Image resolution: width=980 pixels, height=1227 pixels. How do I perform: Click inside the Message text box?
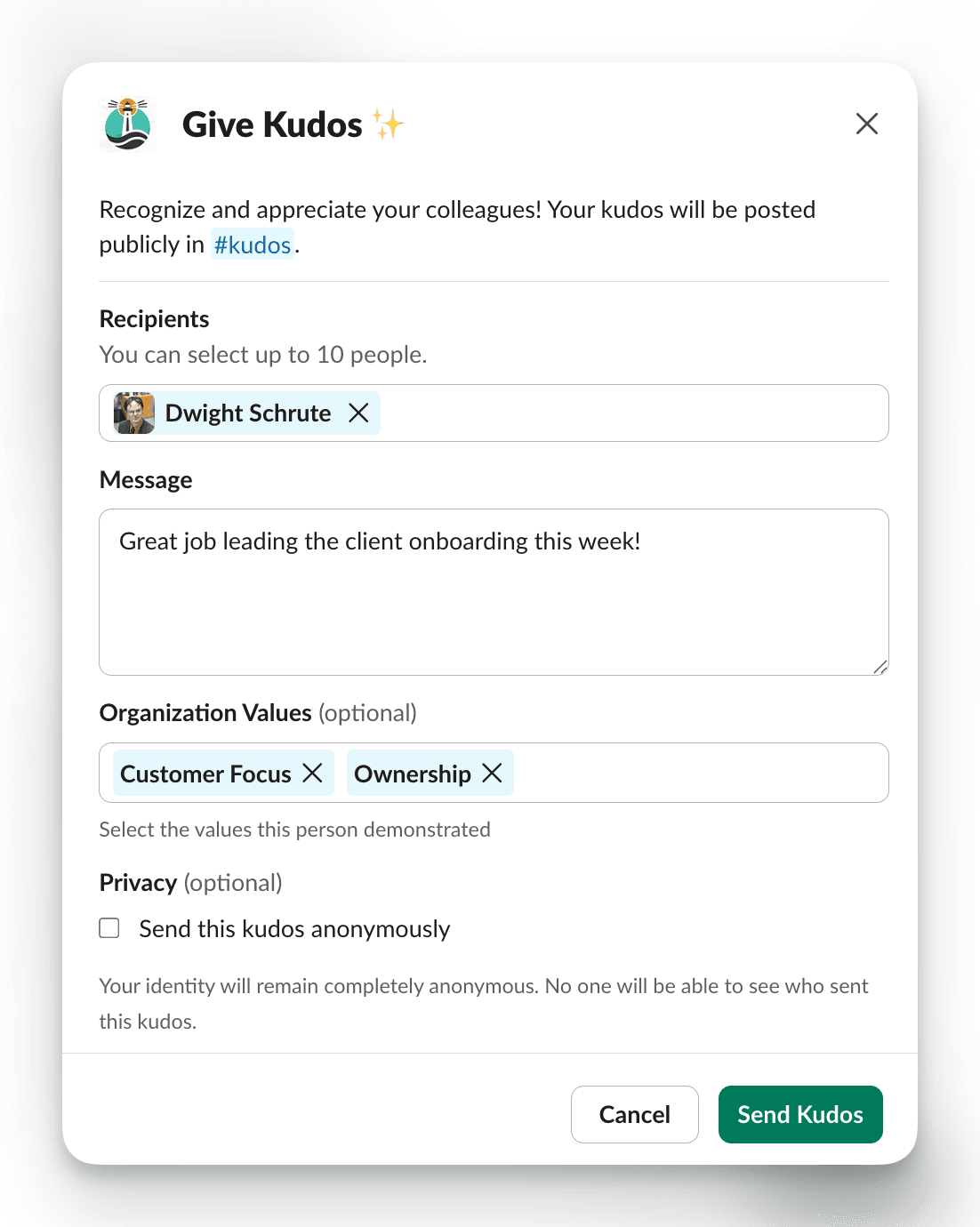(x=494, y=592)
